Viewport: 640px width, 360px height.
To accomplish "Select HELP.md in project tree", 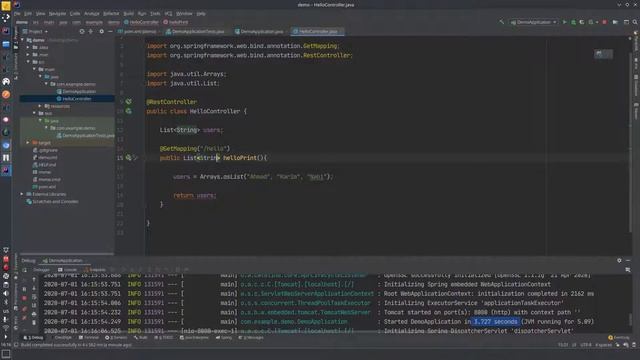I will pyautogui.click(x=44, y=165).
